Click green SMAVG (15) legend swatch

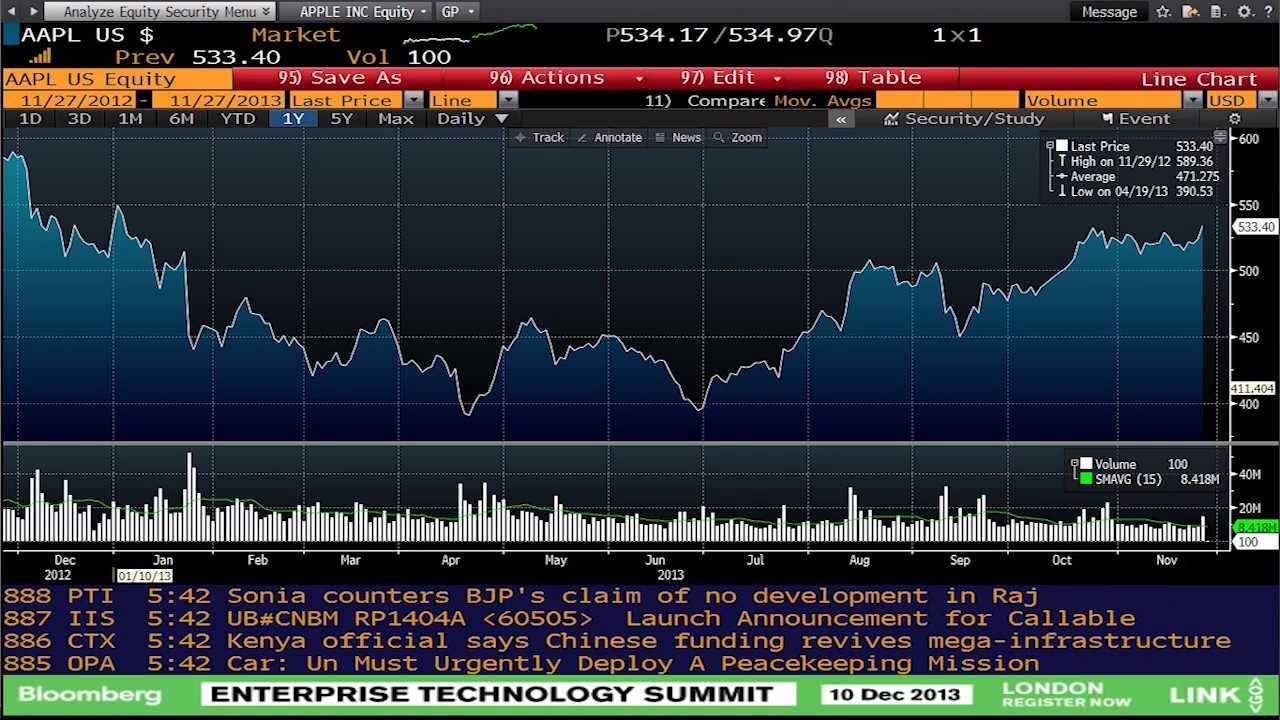coord(1086,479)
